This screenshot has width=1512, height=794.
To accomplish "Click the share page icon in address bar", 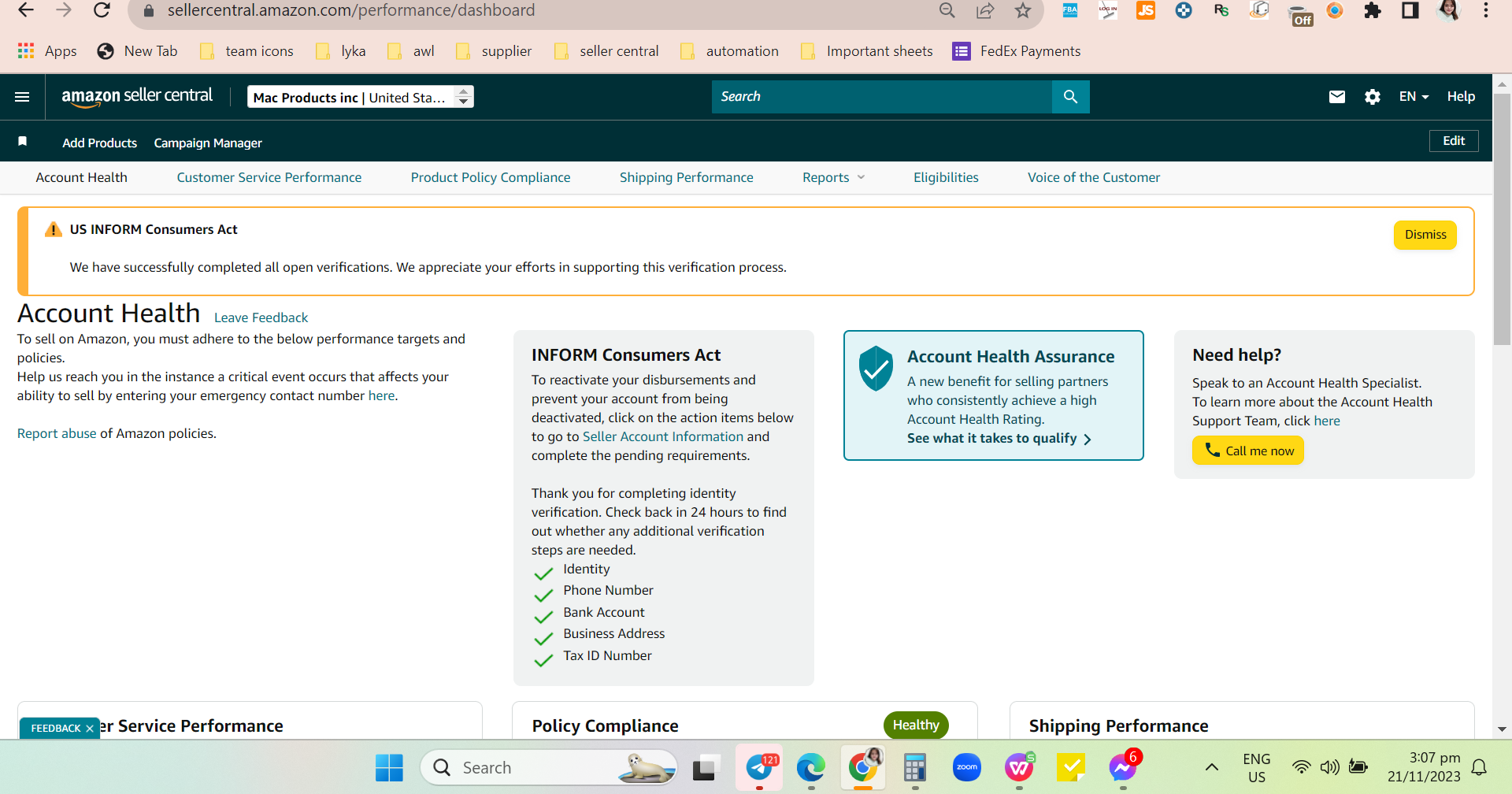I will [985, 10].
